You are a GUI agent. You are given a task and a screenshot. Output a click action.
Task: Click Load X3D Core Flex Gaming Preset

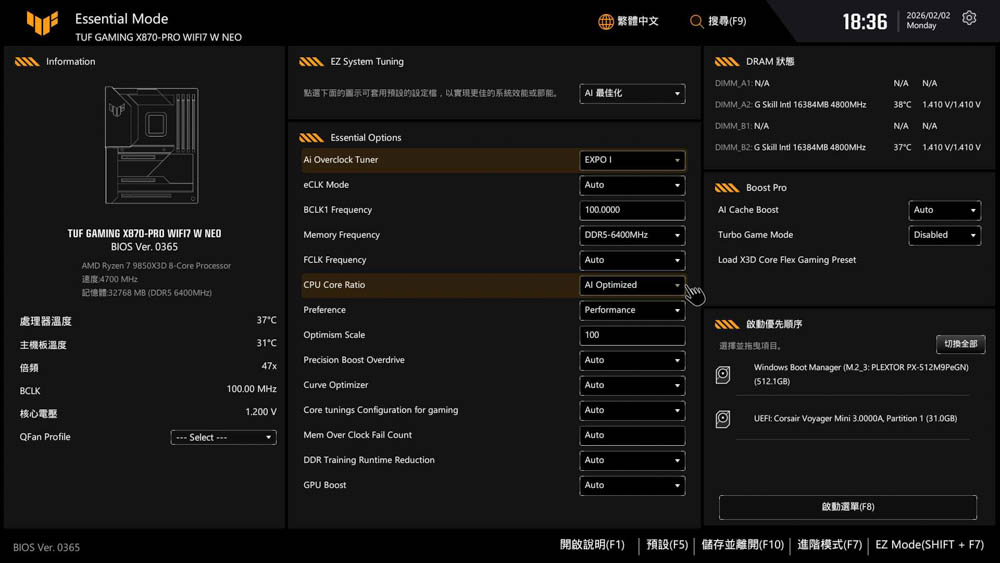point(786,260)
